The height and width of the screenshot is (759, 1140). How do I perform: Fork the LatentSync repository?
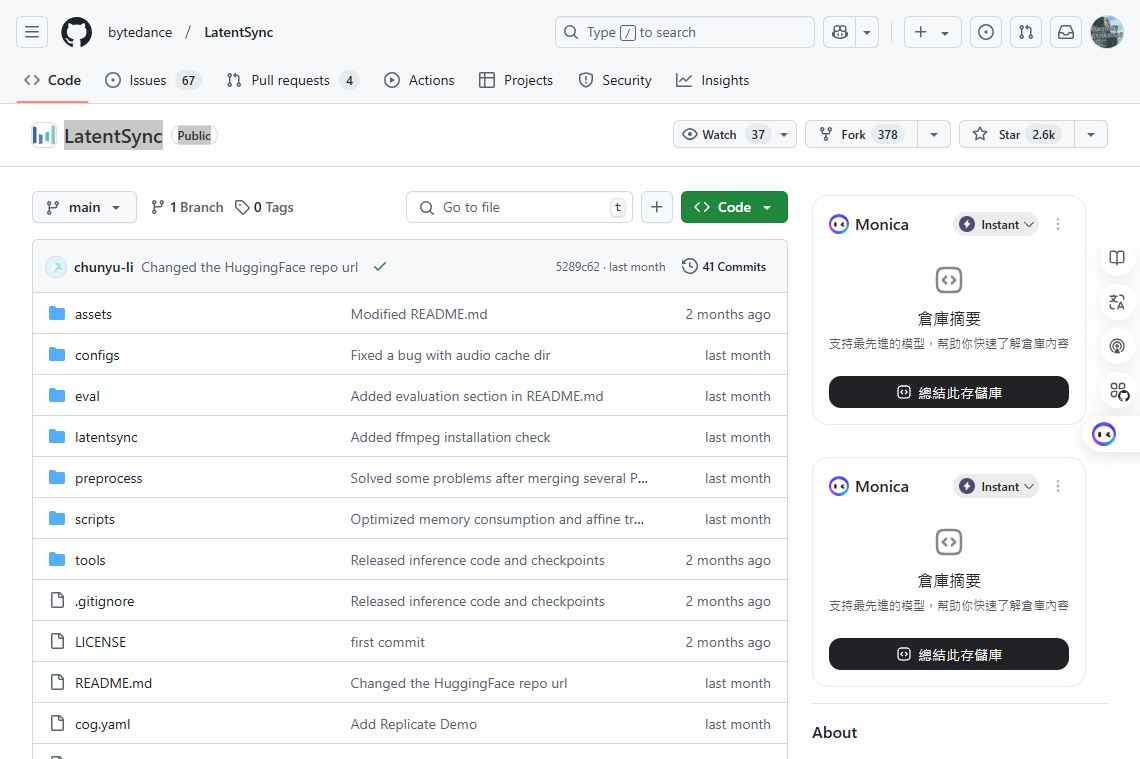point(862,134)
